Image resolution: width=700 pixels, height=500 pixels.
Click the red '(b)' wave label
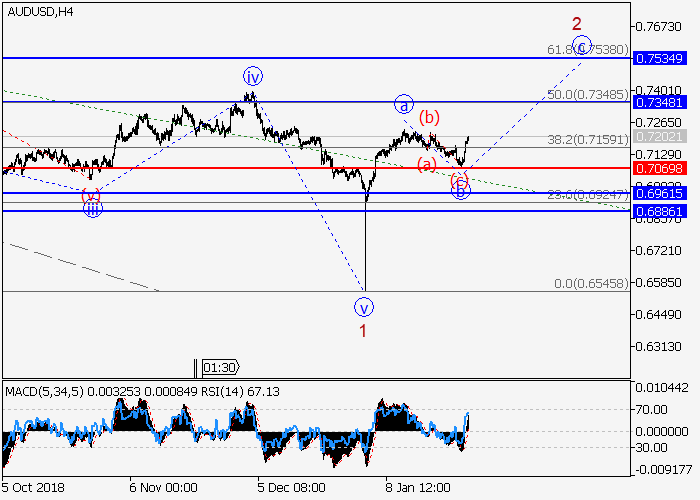(429, 117)
